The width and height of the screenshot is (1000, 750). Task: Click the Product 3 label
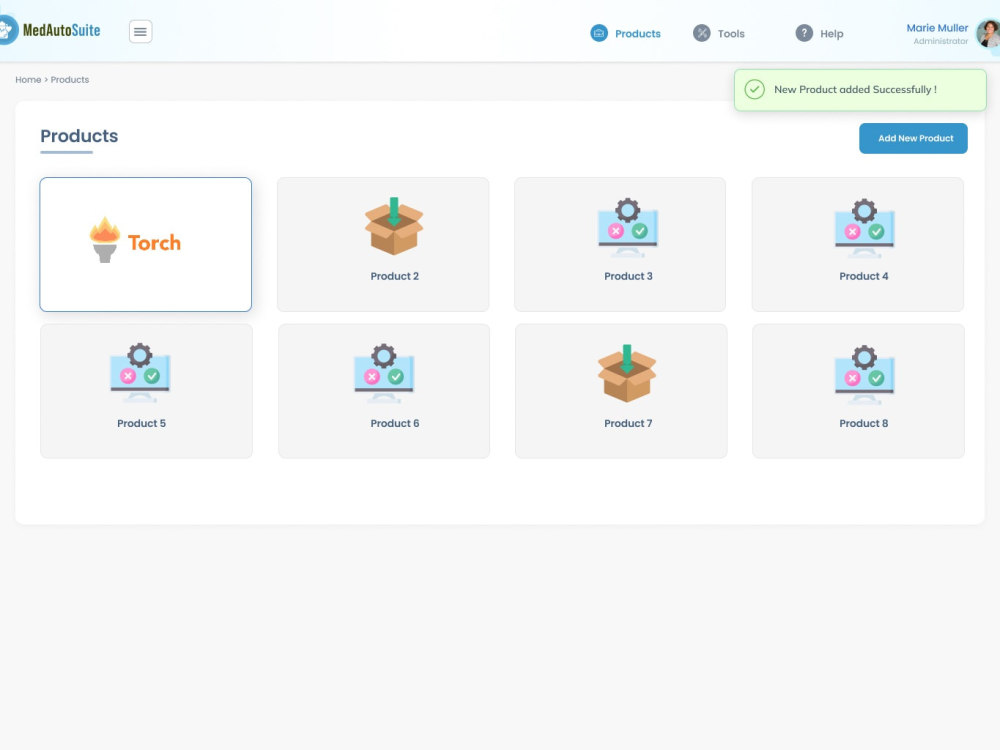pos(628,276)
